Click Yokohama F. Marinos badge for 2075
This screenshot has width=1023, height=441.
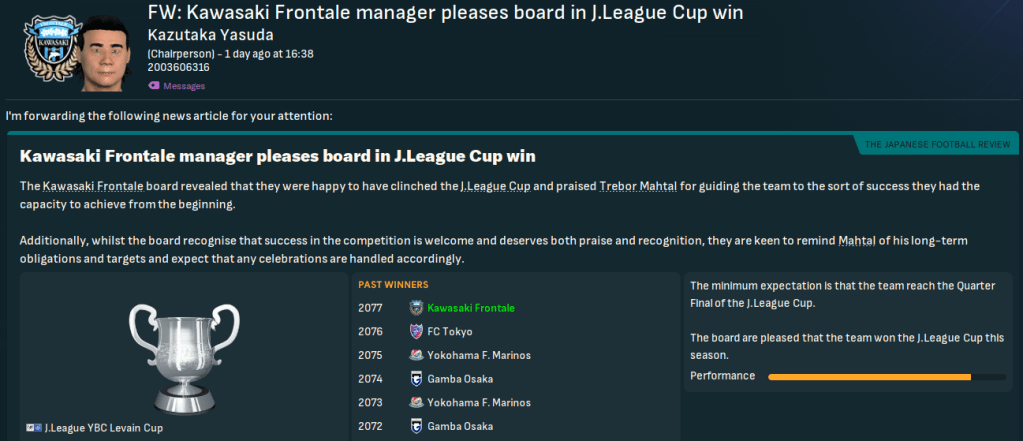pos(416,355)
